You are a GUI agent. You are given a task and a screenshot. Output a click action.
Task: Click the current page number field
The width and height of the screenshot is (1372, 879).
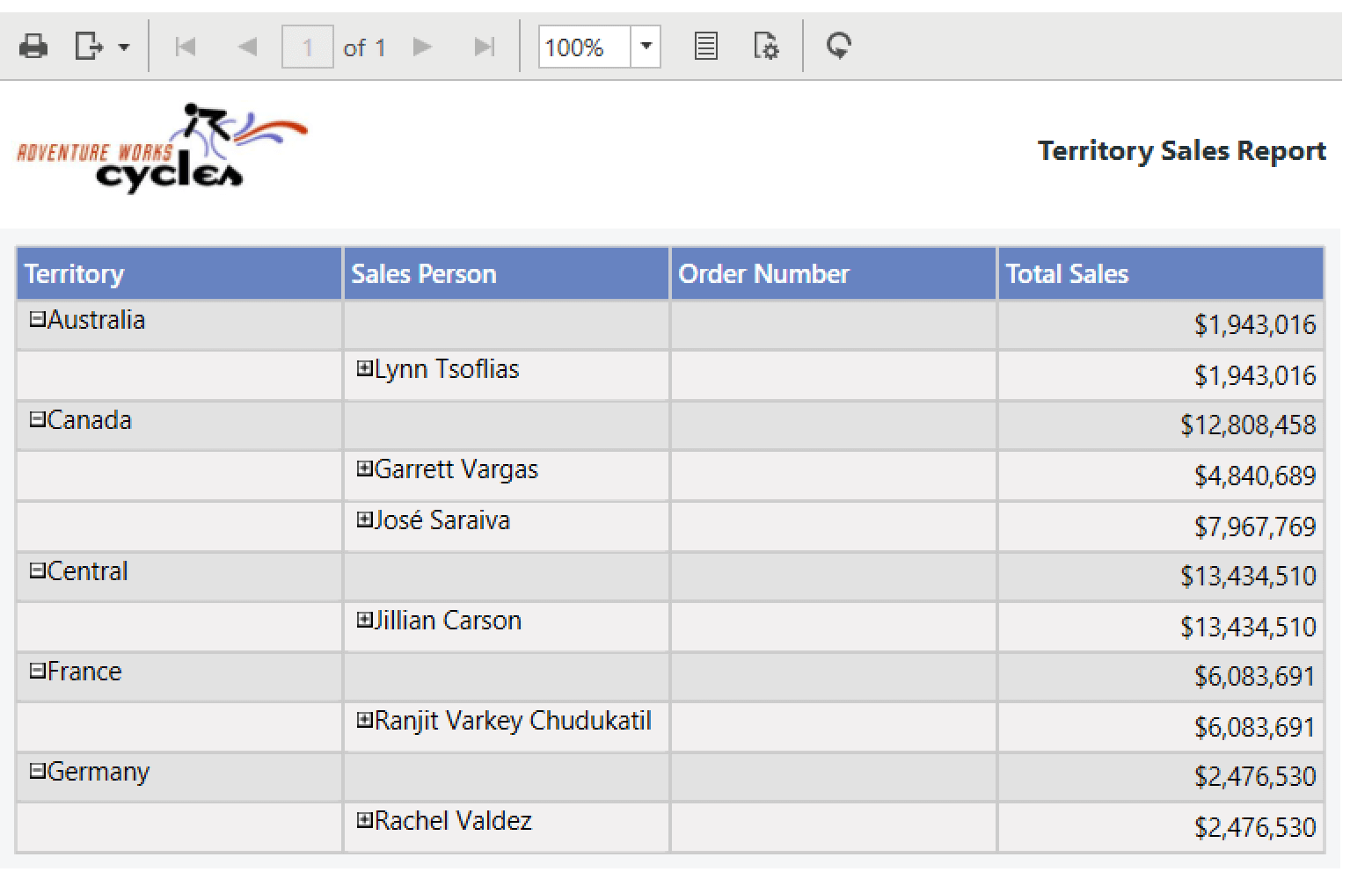pyautogui.click(x=307, y=47)
